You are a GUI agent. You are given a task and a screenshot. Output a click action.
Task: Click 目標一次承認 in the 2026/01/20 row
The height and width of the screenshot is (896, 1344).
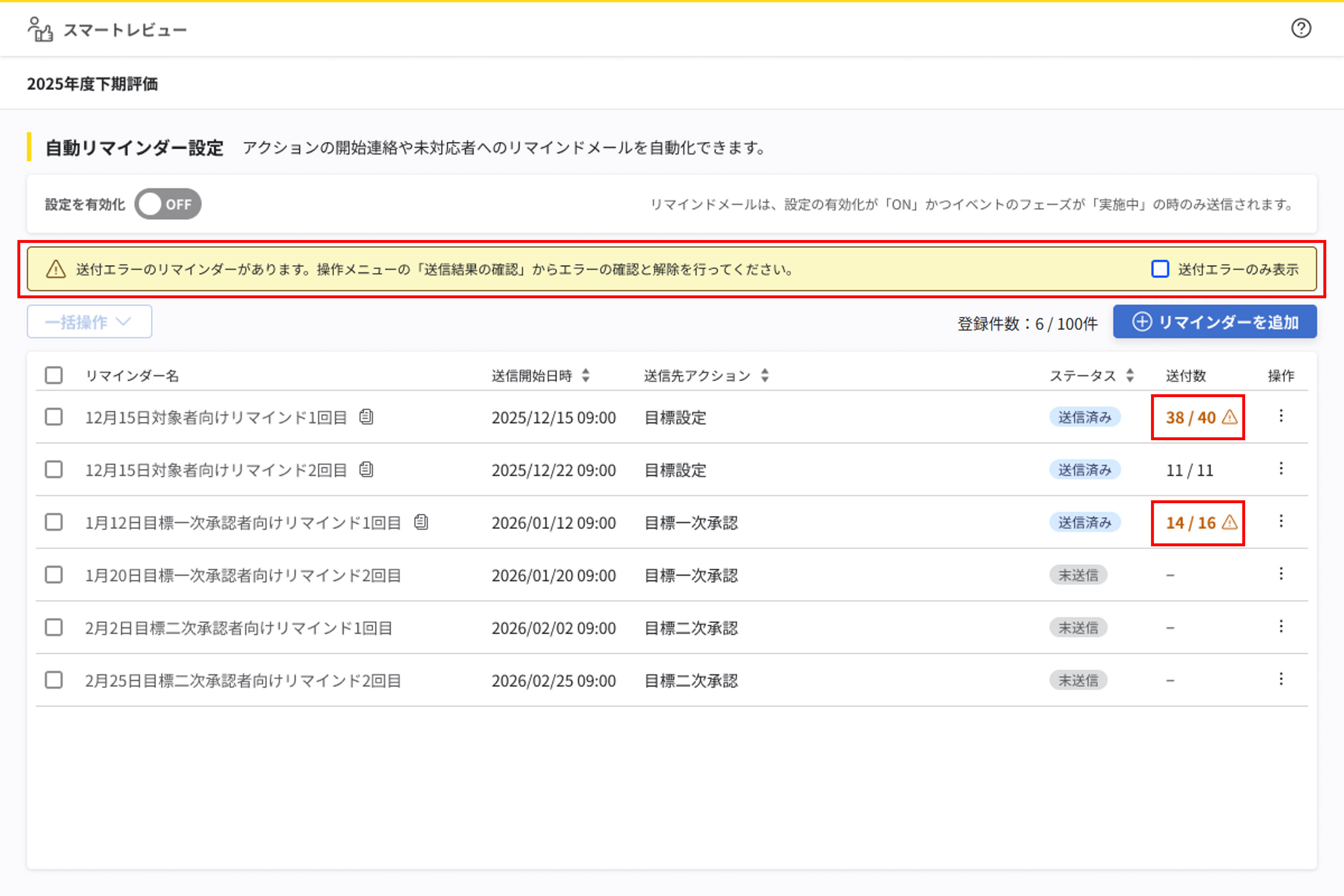pos(691,575)
